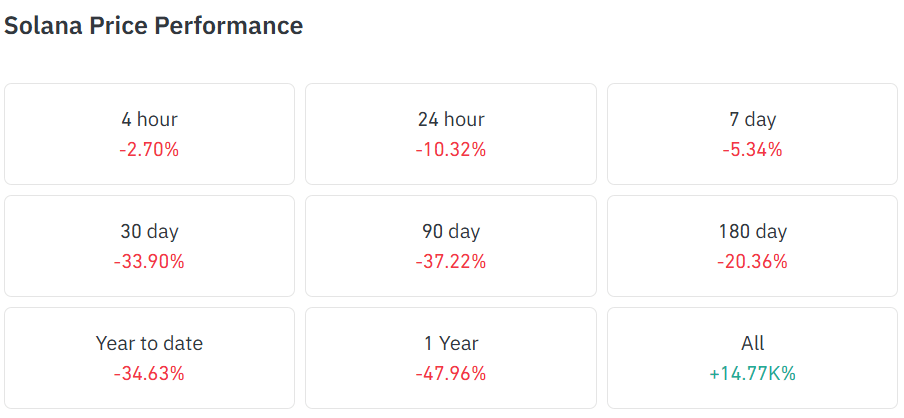The image size is (904, 418).
Task: Click the word Performance in the heading
Action: click(x=228, y=26)
